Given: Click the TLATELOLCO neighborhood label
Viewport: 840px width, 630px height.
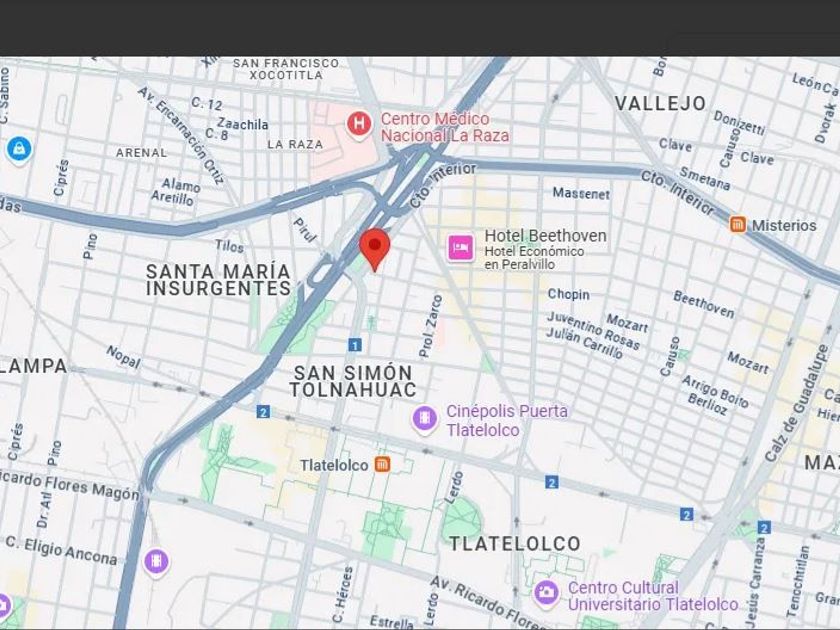Looking at the screenshot, I should (515, 544).
